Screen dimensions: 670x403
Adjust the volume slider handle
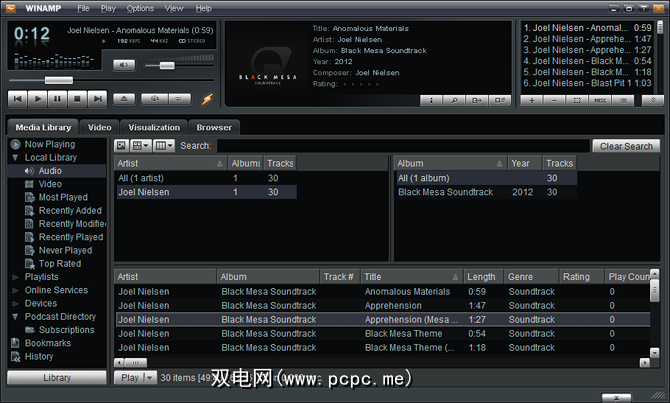point(167,65)
